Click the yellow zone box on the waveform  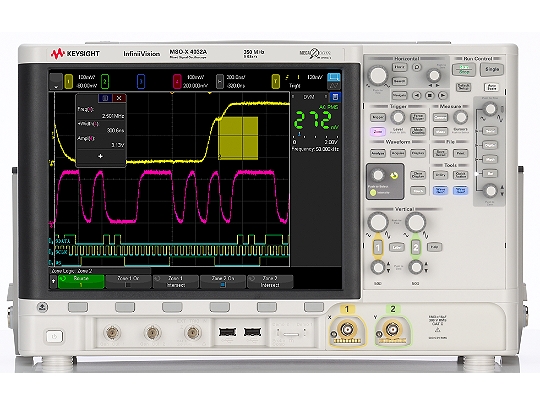239,138
